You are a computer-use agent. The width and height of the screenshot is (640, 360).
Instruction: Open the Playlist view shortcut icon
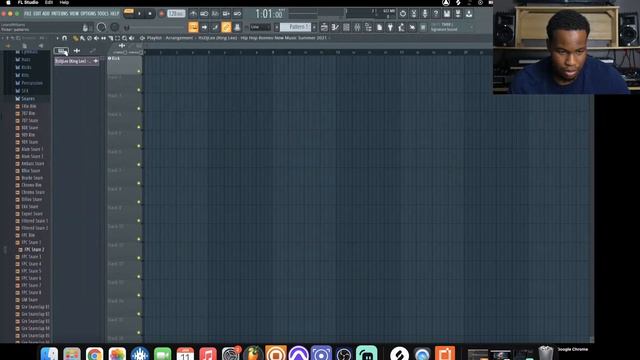(324, 27)
